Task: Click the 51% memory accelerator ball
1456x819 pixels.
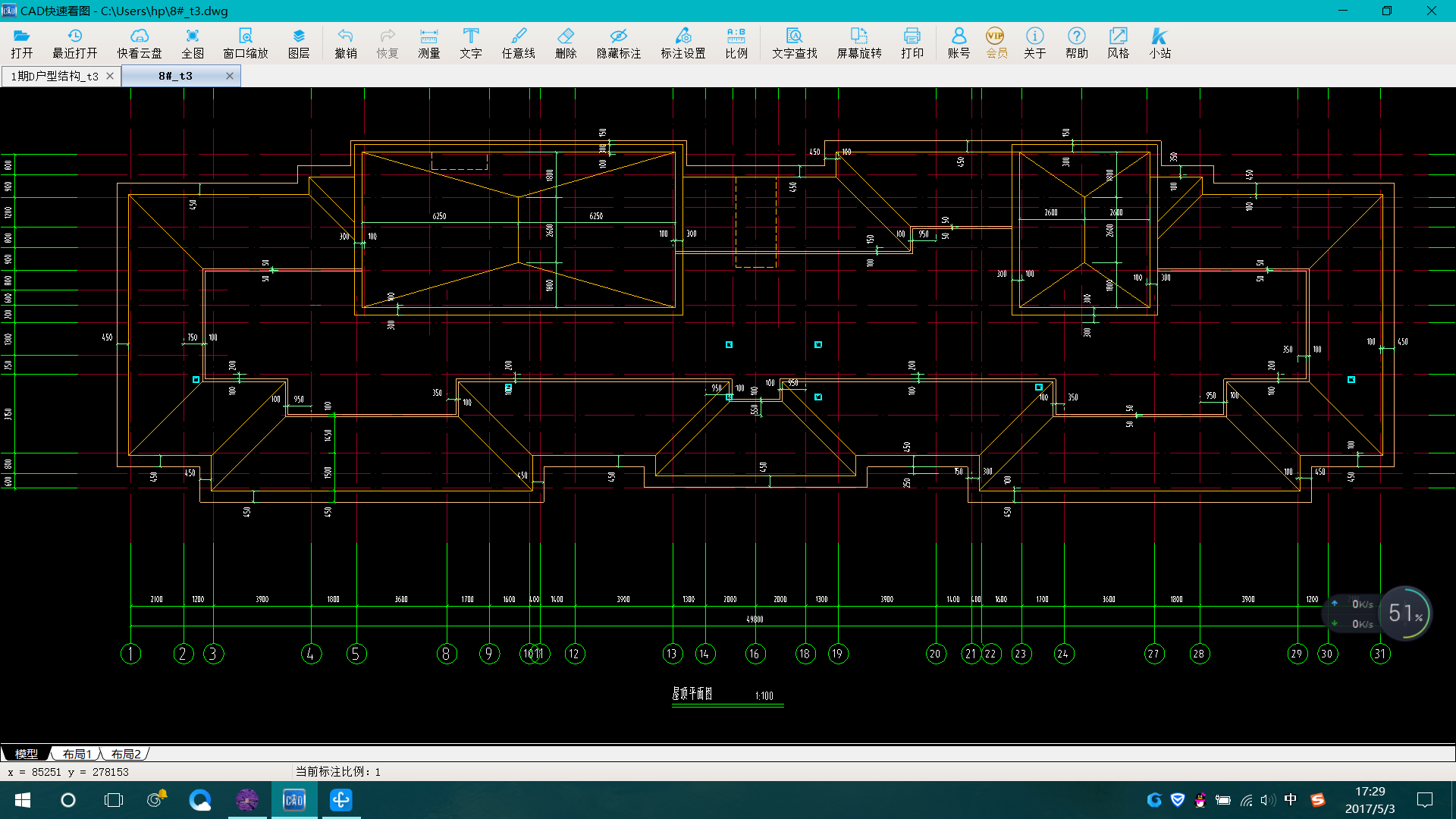Action: point(1405,613)
